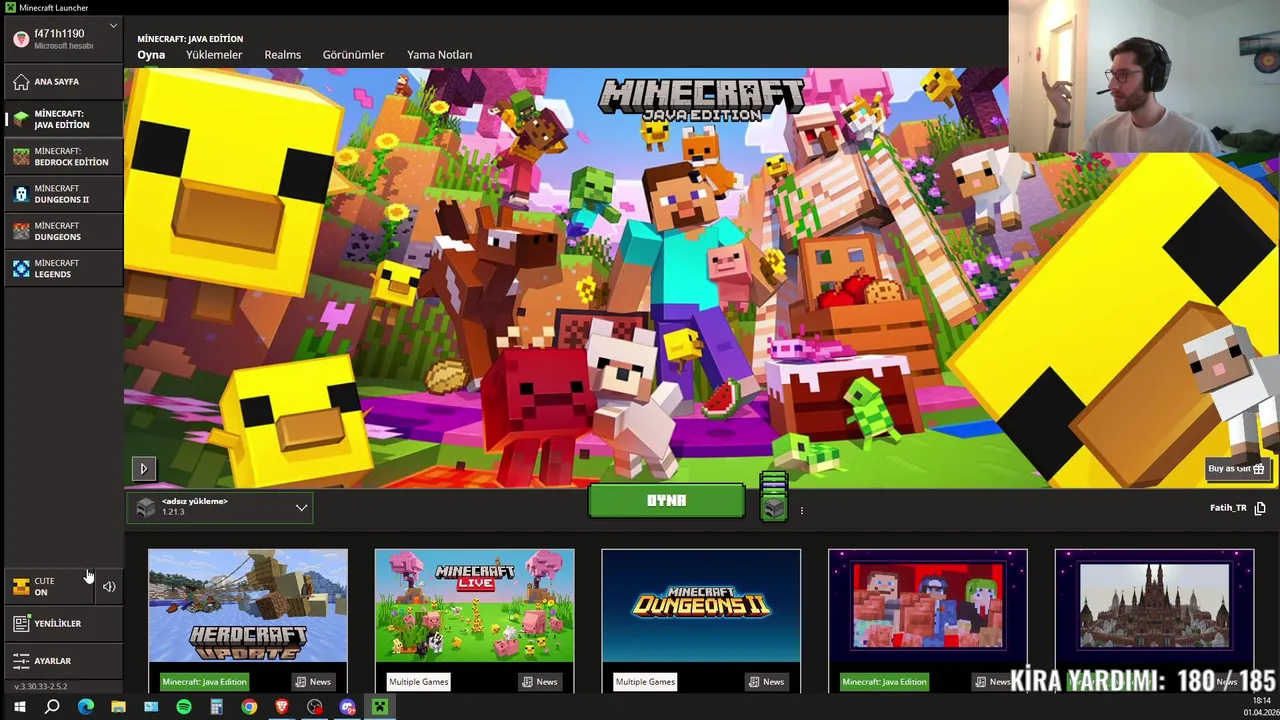1280x720 pixels.
Task: Open the three-dot menu beside OYNA
Action: (801, 511)
